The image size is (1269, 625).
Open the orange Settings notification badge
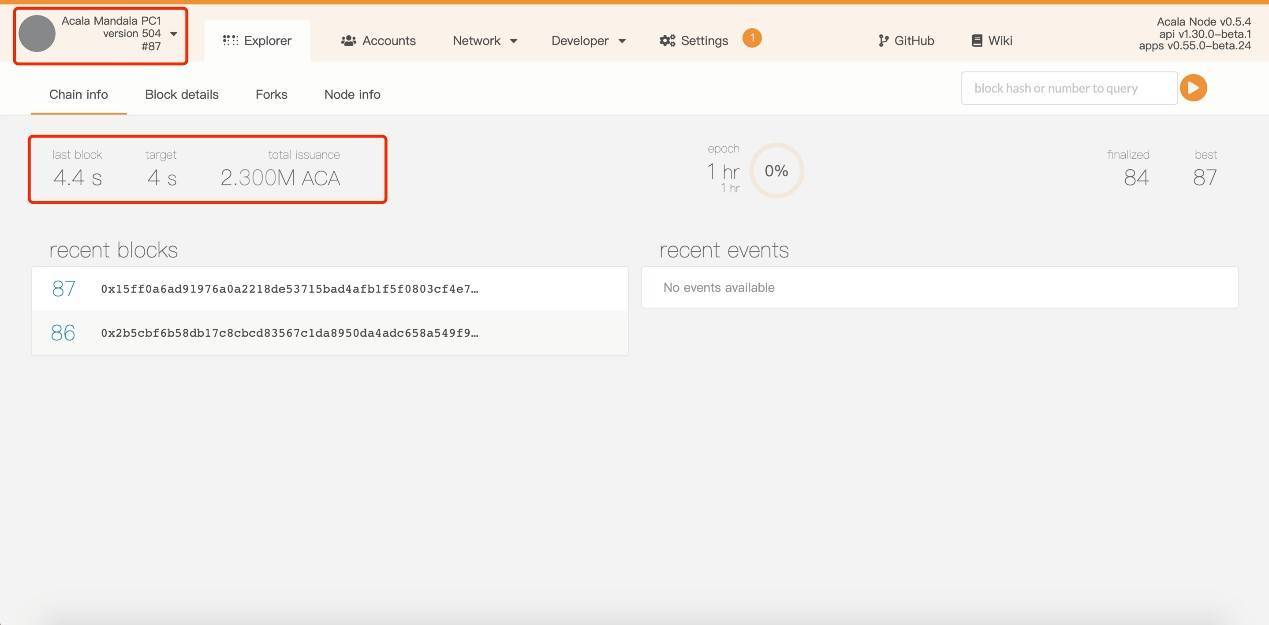coord(751,38)
